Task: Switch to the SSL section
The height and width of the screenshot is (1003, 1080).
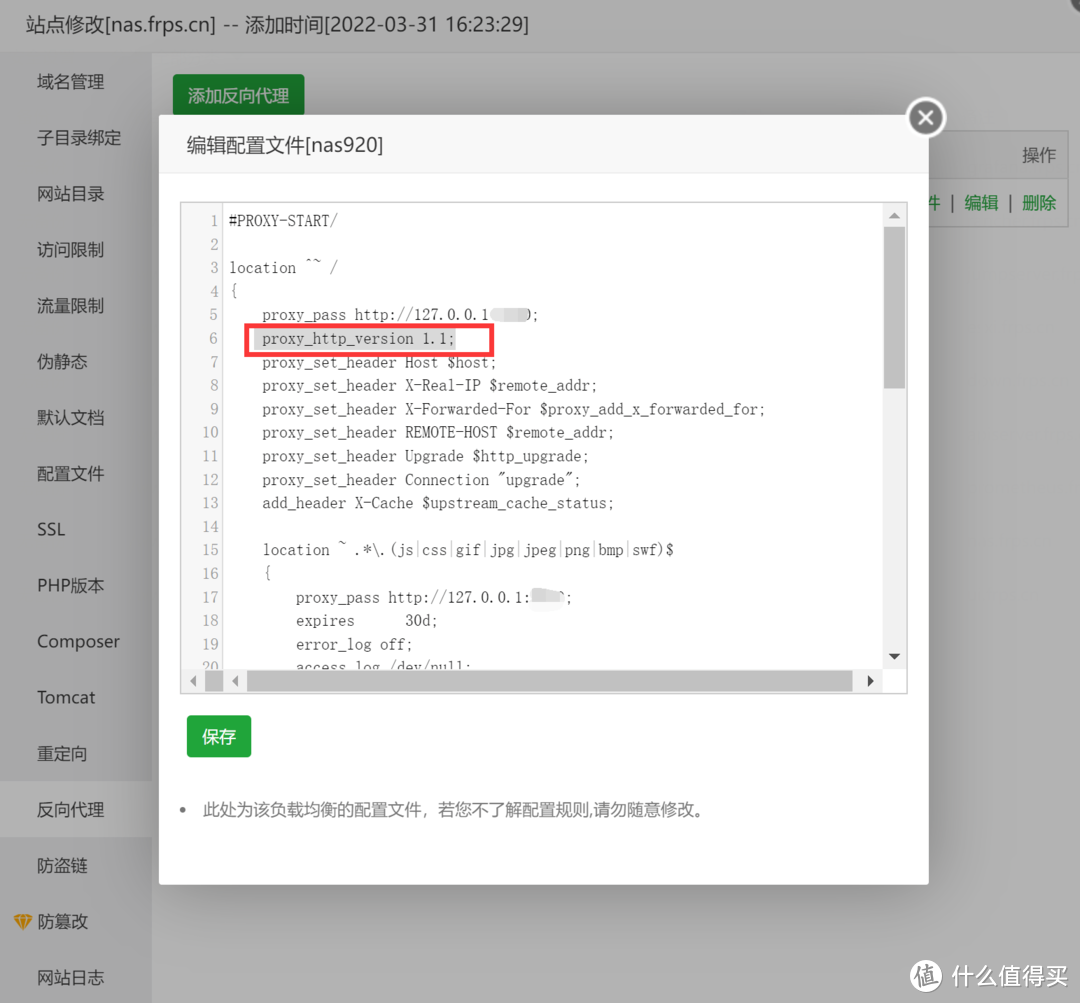Action: pyautogui.click(x=51, y=529)
